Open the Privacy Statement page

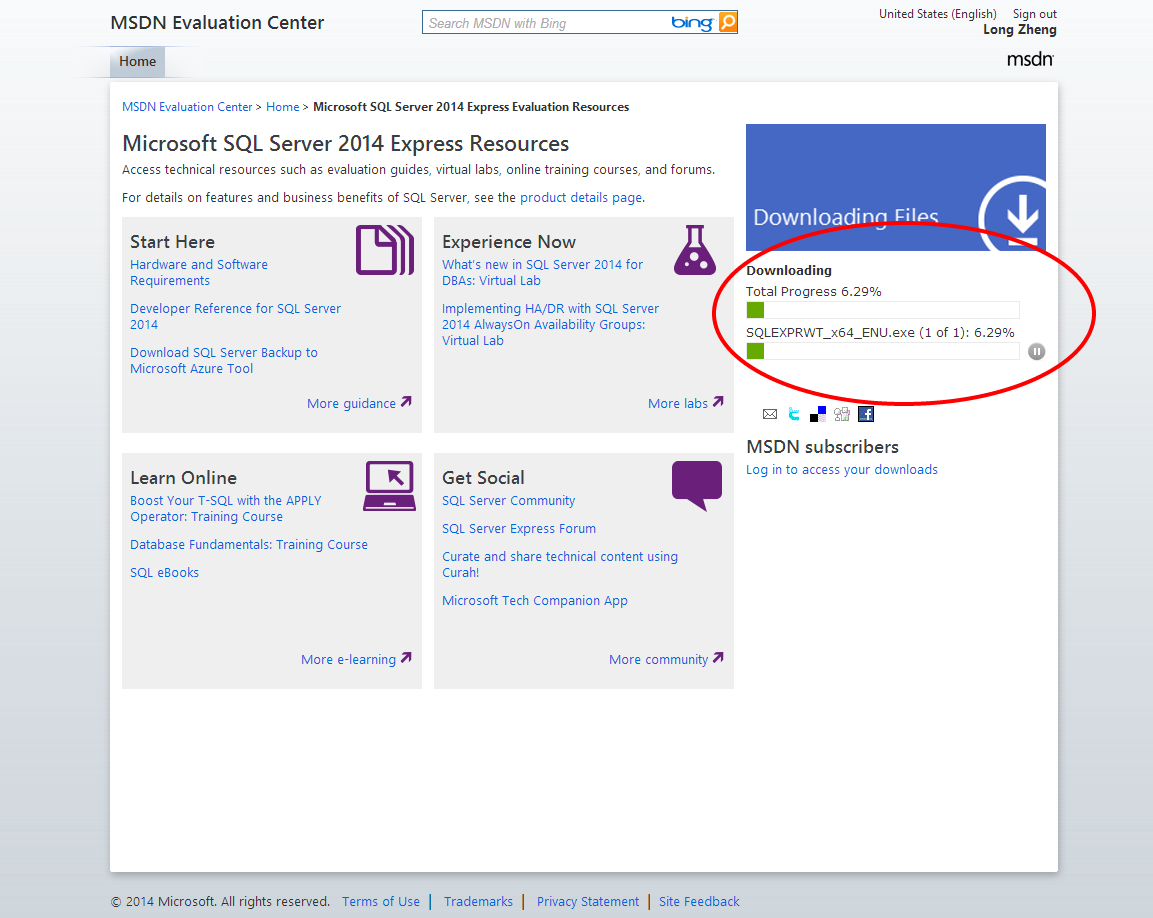point(587,901)
